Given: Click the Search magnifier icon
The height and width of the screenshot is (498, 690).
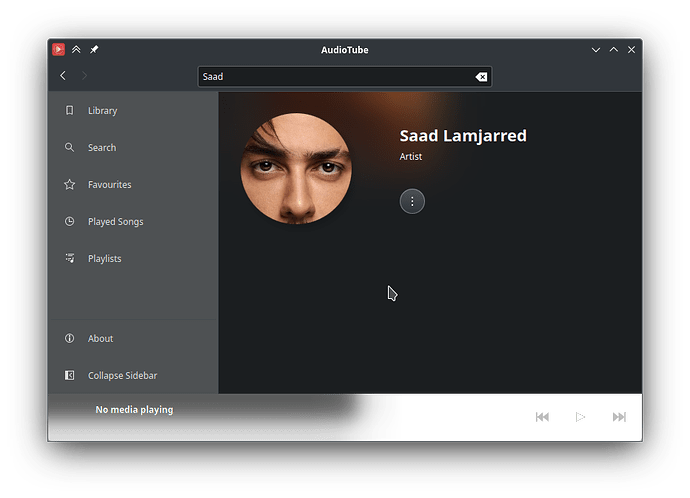Looking at the screenshot, I should pos(70,147).
